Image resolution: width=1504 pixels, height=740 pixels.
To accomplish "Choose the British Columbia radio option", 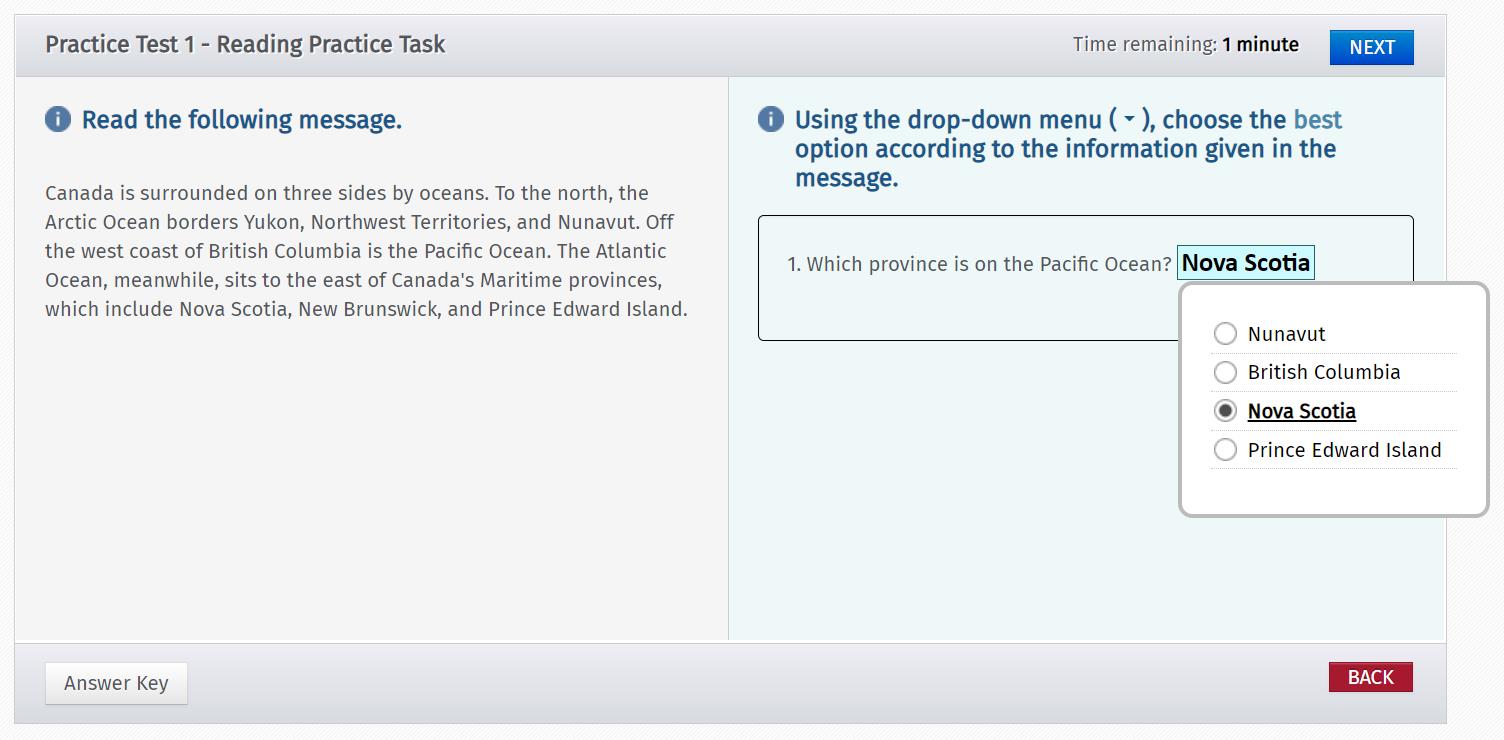I will pos(1225,373).
